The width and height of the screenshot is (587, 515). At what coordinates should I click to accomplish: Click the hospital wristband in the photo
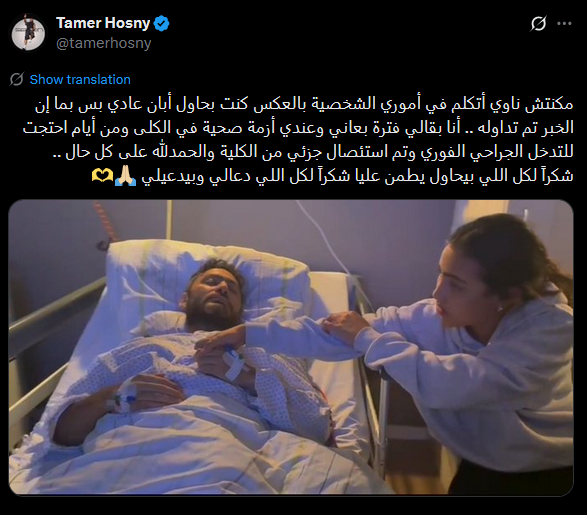tap(235, 362)
